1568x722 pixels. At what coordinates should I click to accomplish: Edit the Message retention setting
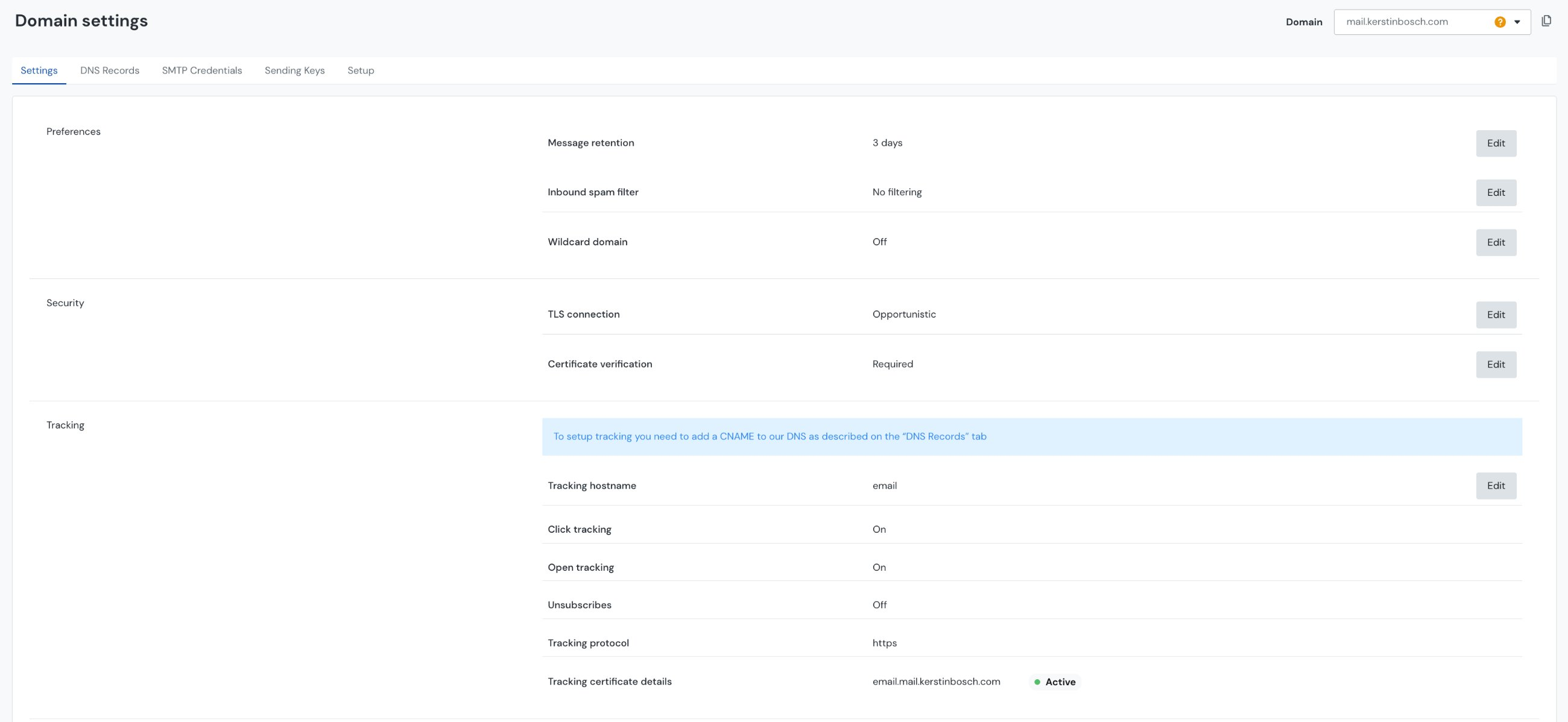tap(1496, 143)
